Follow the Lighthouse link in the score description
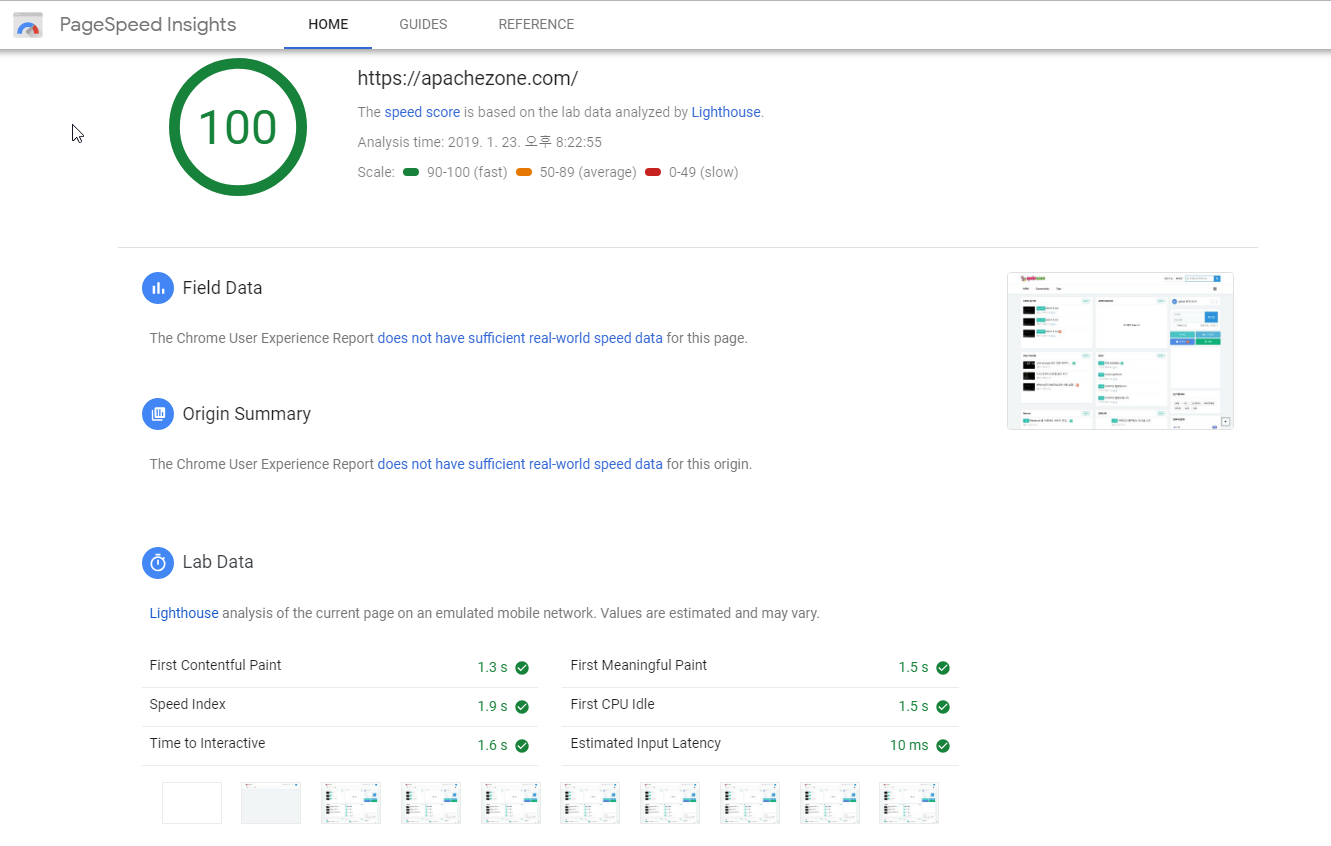1331x846 pixels. 726,113
